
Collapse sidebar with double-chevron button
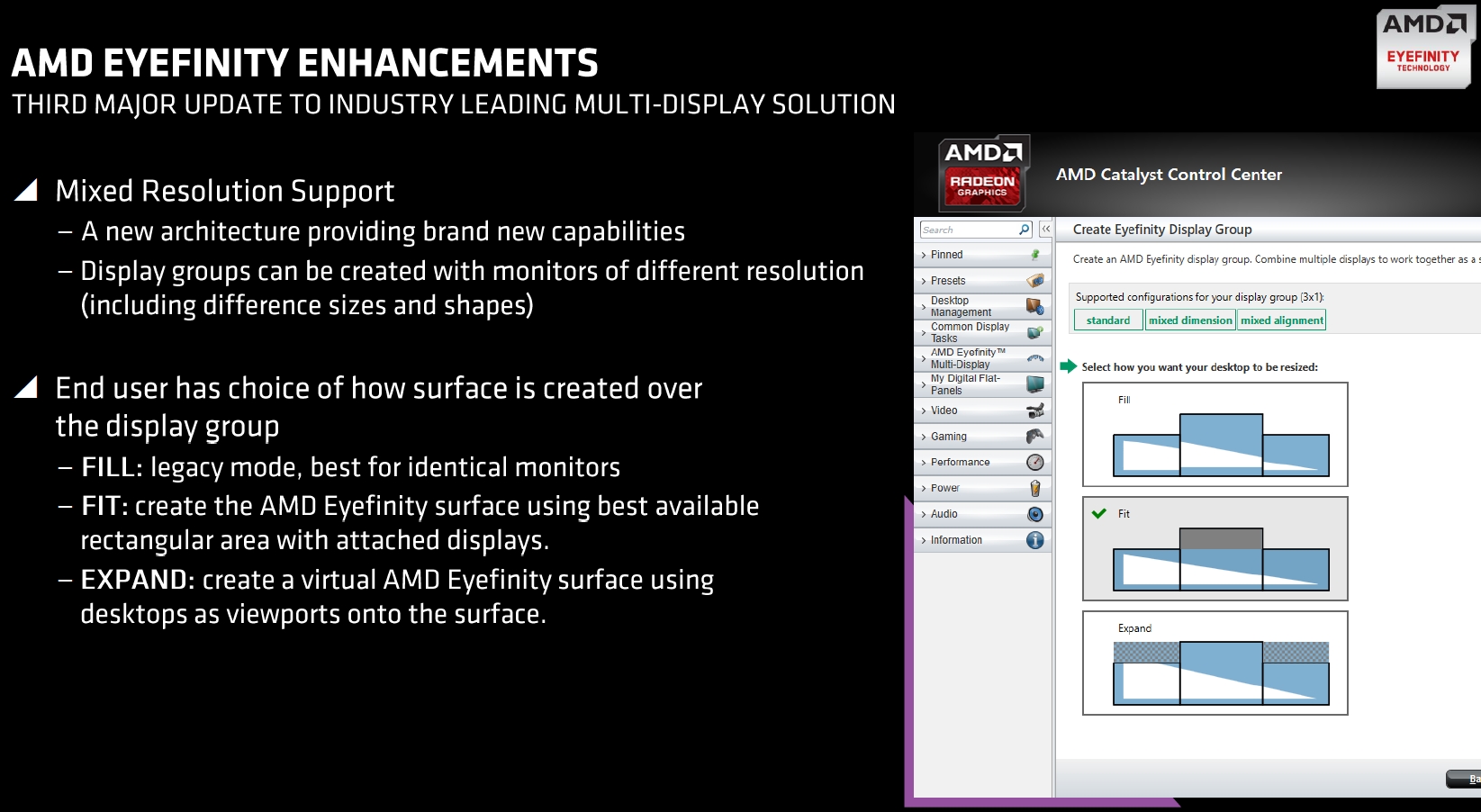point(1045,230)
